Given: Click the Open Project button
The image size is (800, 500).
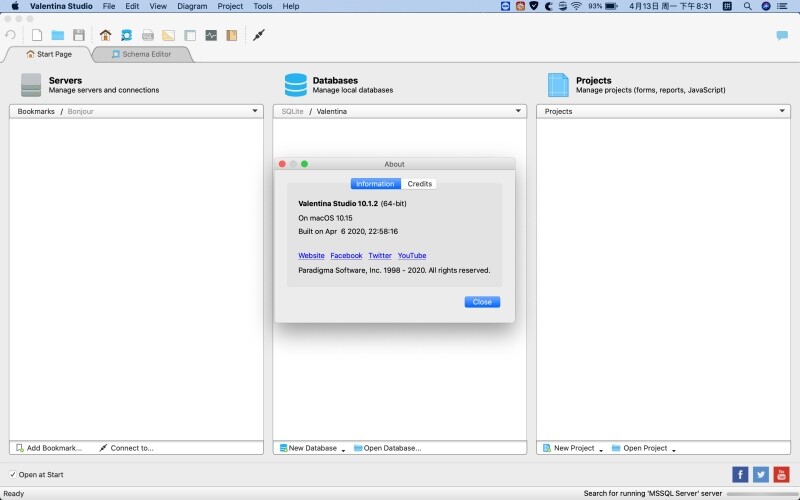Looking at the screenshot, I should tap(640, 448).
